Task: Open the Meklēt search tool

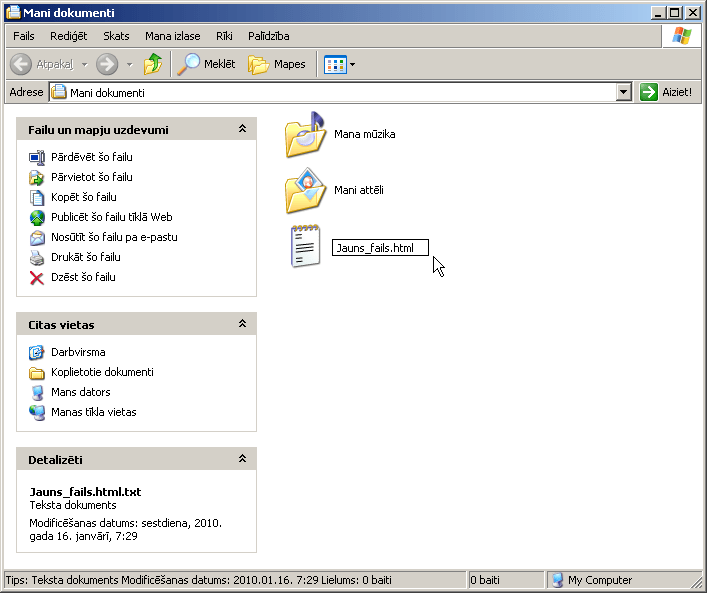Action: tap(206, 64)
